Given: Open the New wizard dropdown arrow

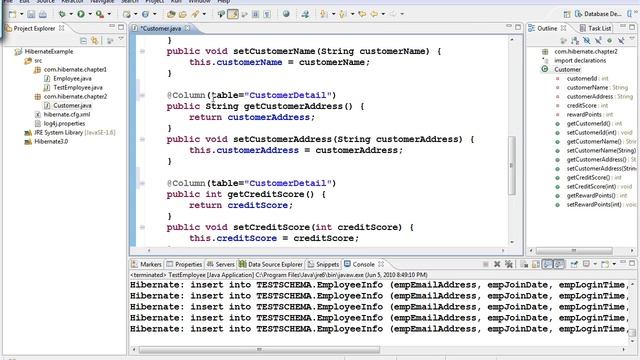Looking at the screenshot, I should click(x=21, y=14).
